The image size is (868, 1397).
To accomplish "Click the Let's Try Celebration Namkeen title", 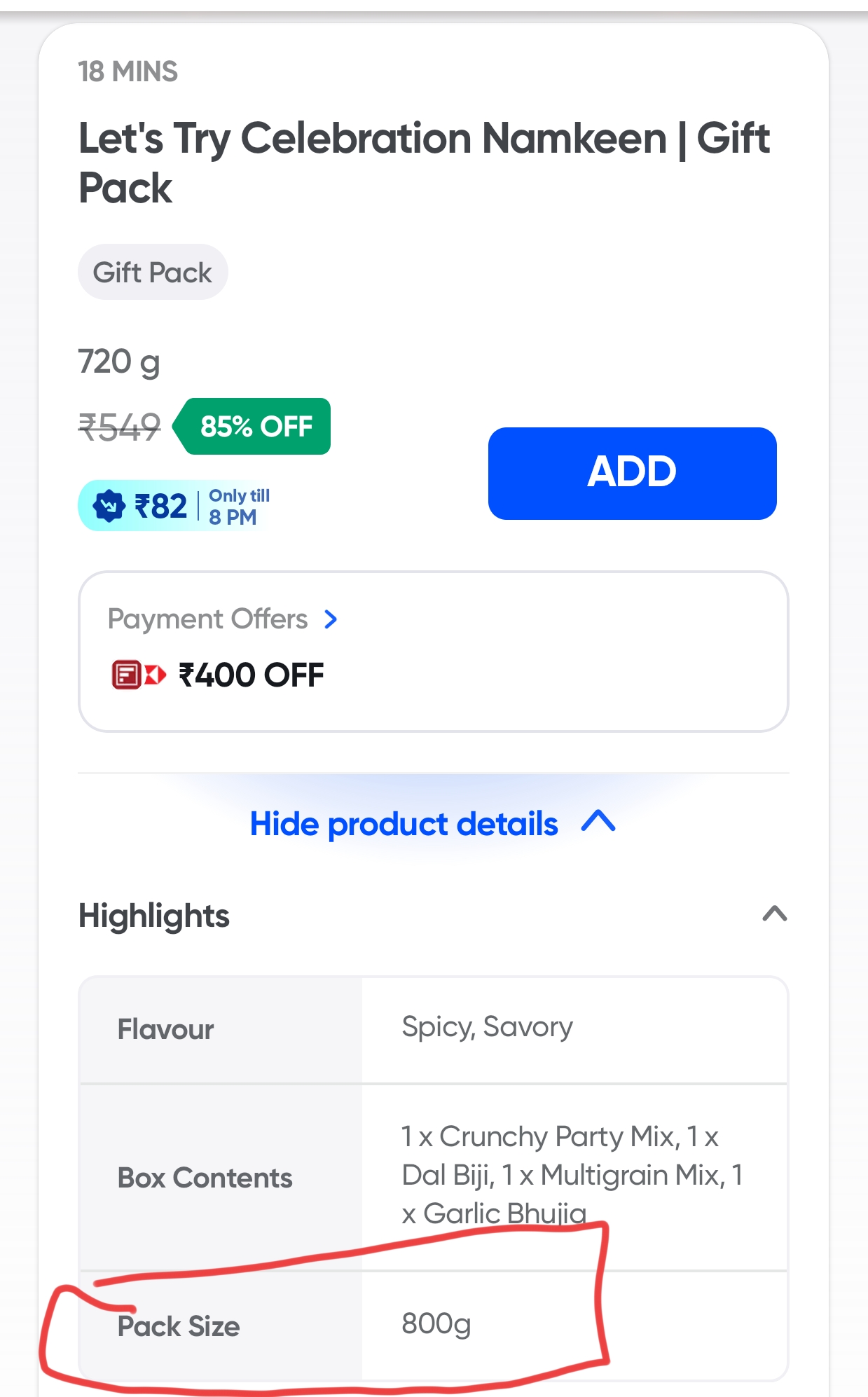I will pos(423,163).
